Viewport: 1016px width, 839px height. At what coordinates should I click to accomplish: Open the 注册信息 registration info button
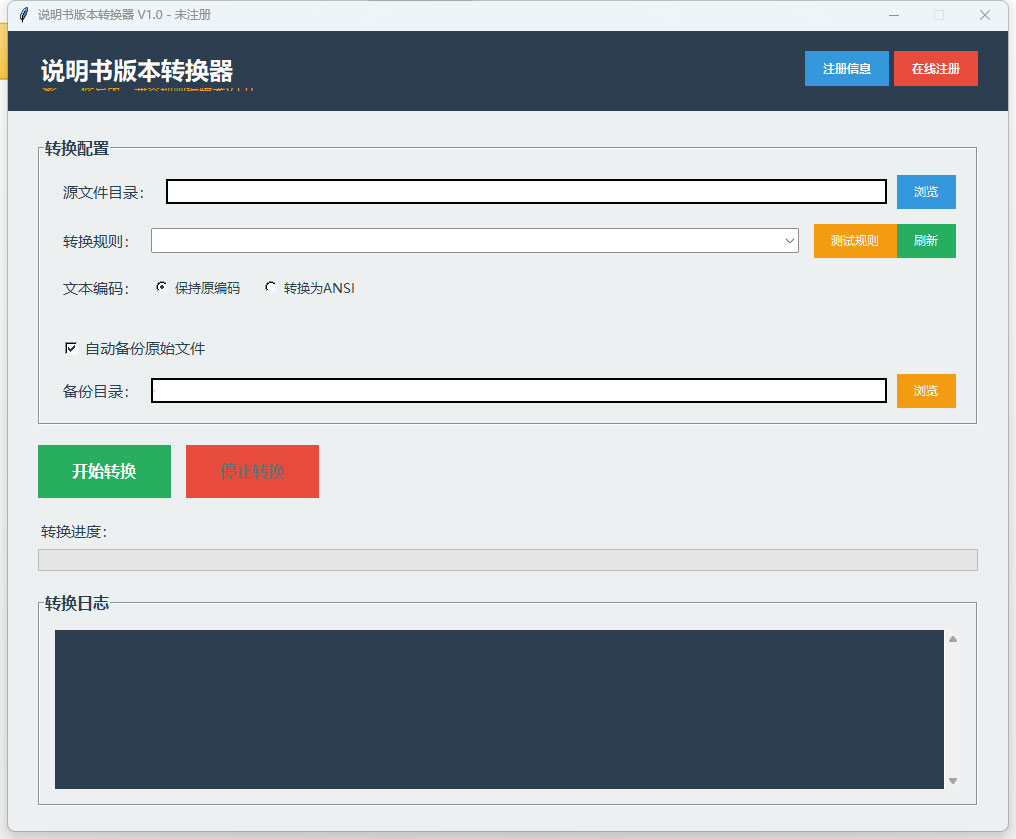pos(846,69)
